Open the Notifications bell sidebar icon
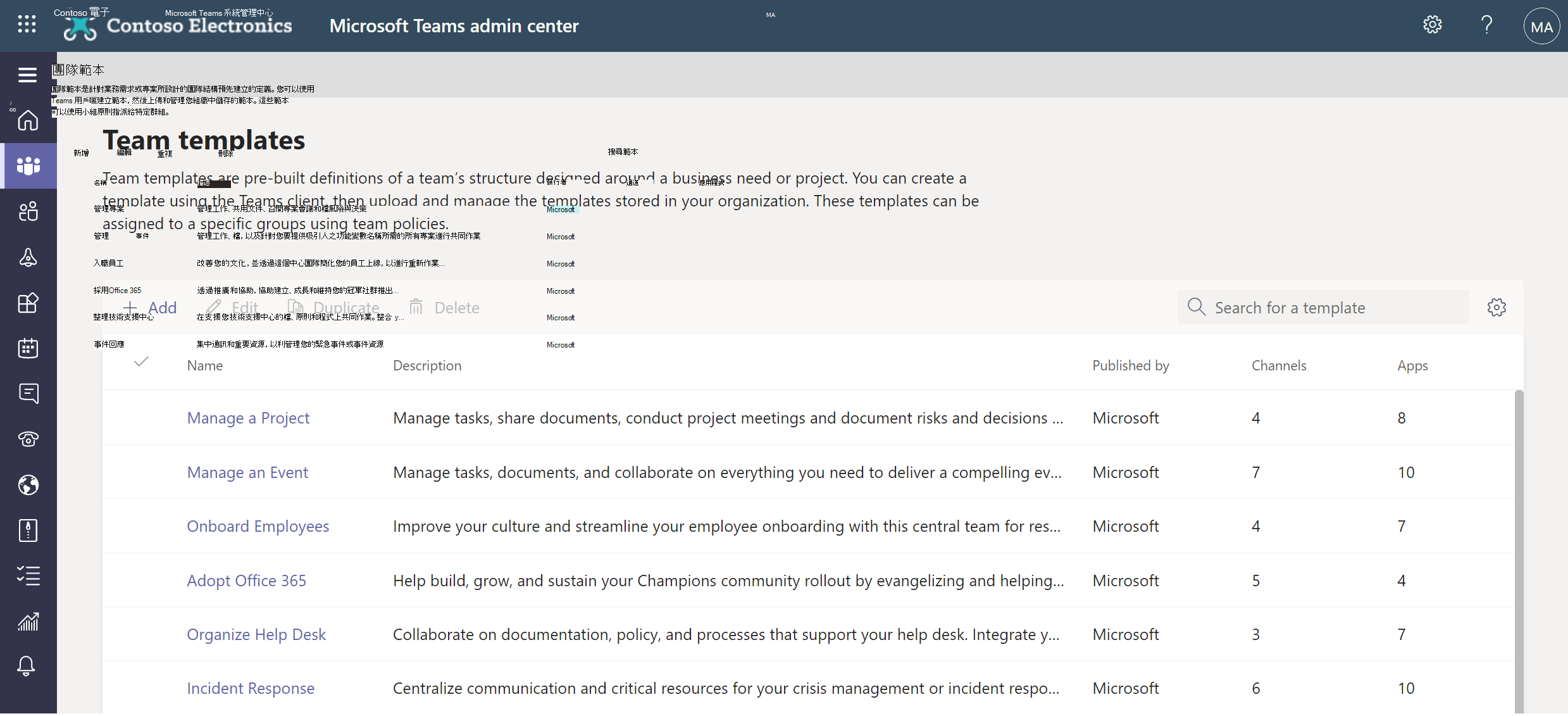The width and height of the screenshot is (1568, 716). [x=27, y=666]
